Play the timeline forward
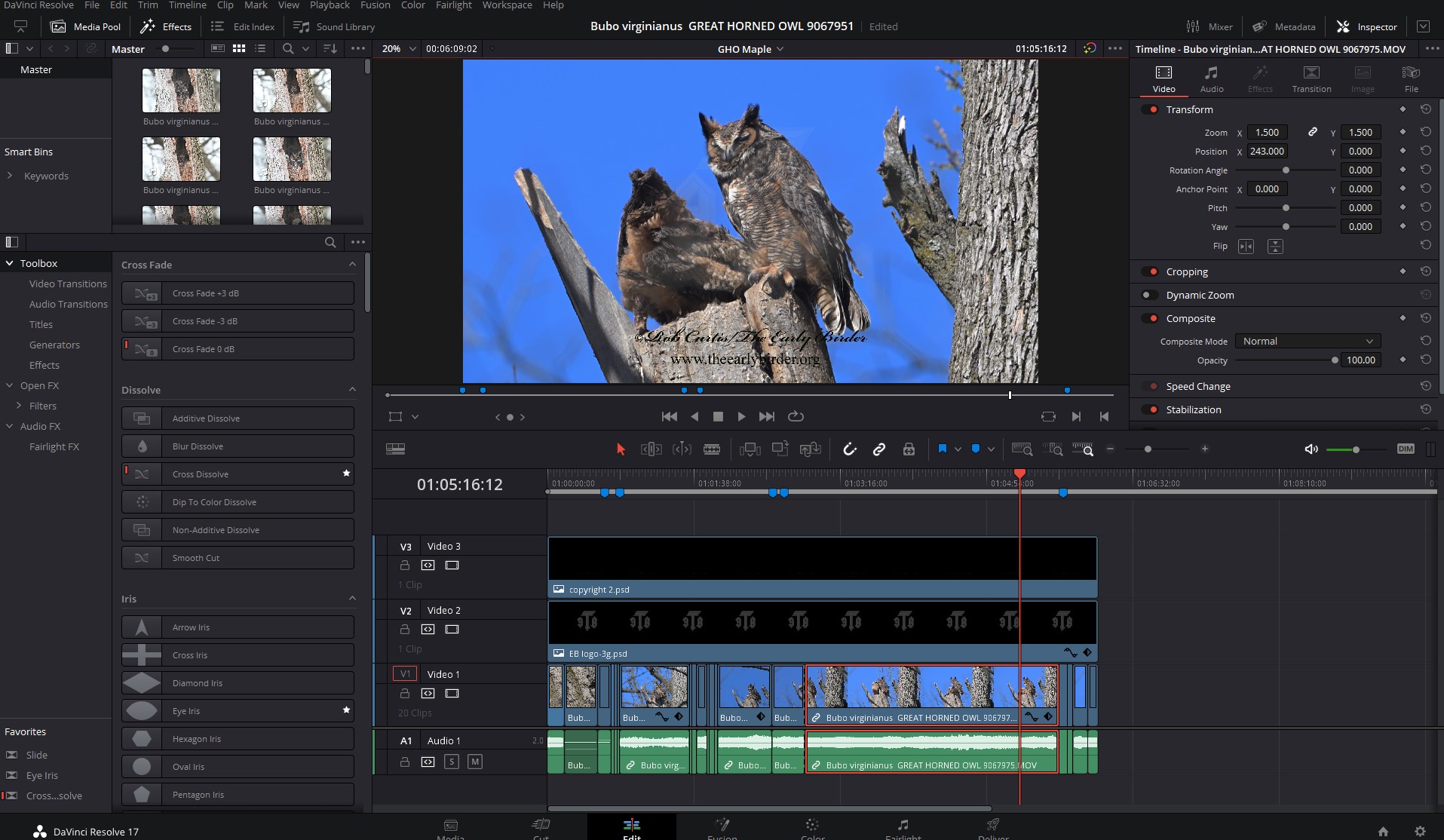The height and width of the screenshot is (840, 1444). tap(741, 416)
